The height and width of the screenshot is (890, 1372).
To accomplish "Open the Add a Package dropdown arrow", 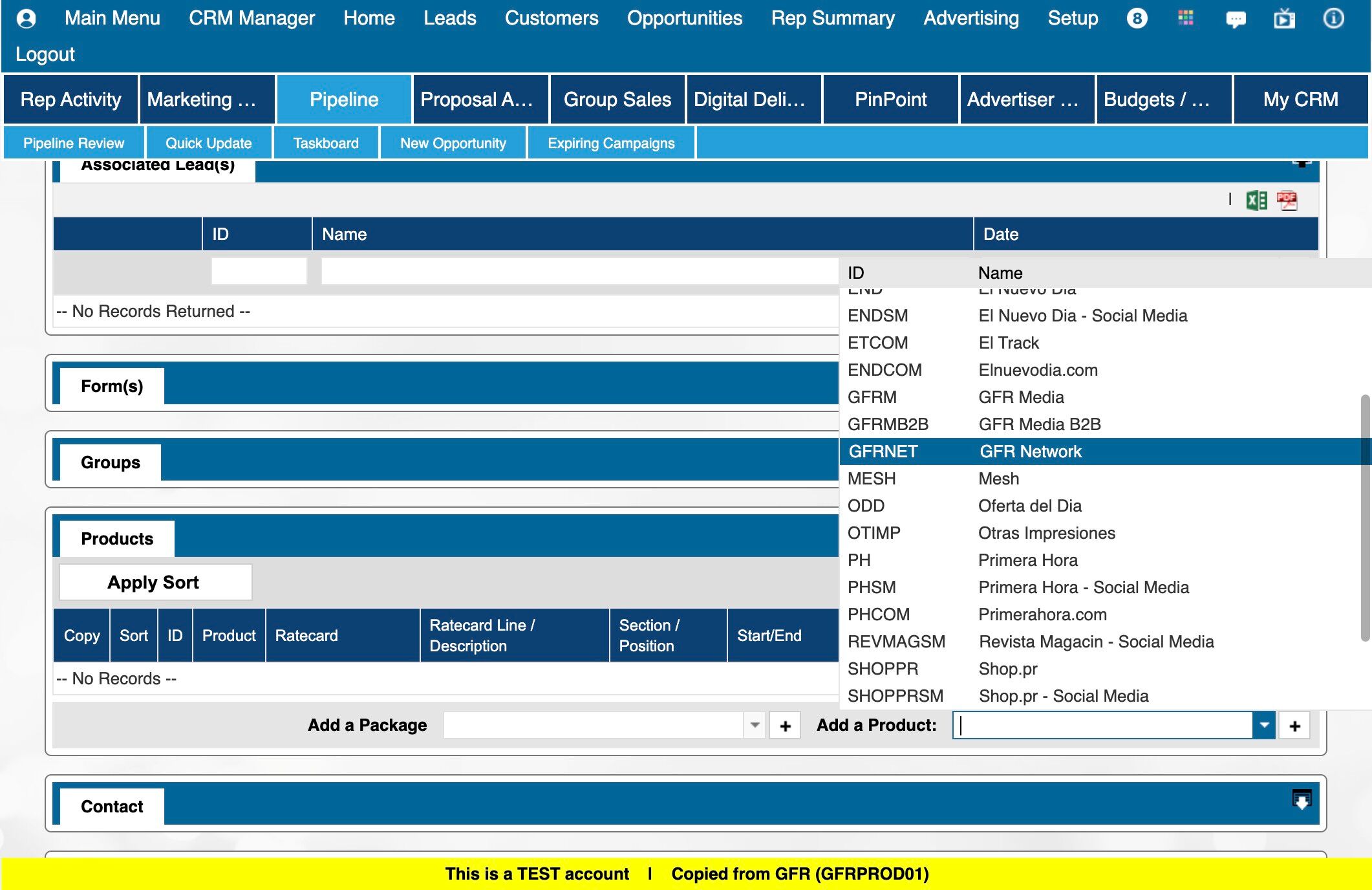I will tap(754, 726).
